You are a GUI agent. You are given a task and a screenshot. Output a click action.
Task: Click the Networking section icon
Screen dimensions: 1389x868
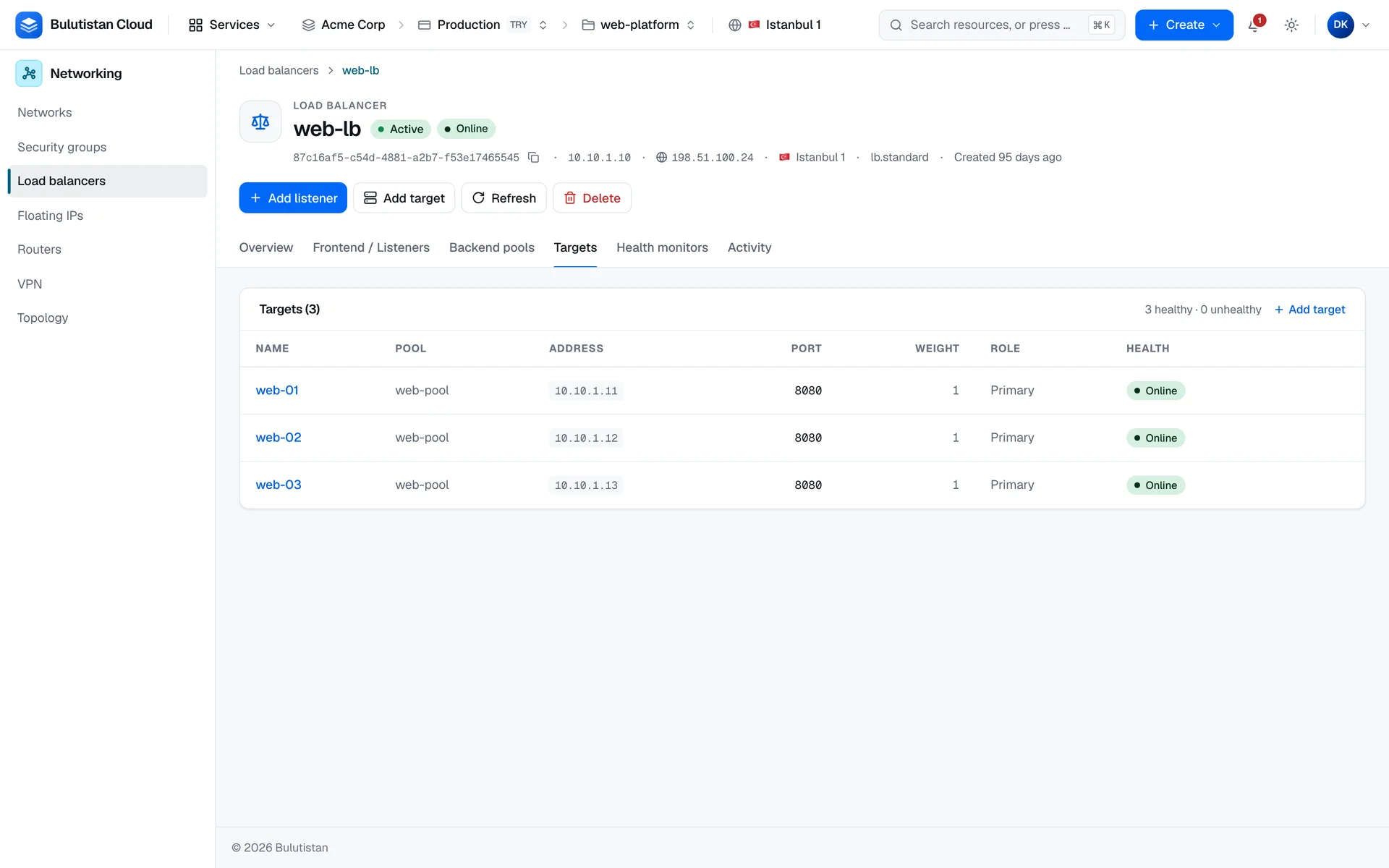point(29,73)
